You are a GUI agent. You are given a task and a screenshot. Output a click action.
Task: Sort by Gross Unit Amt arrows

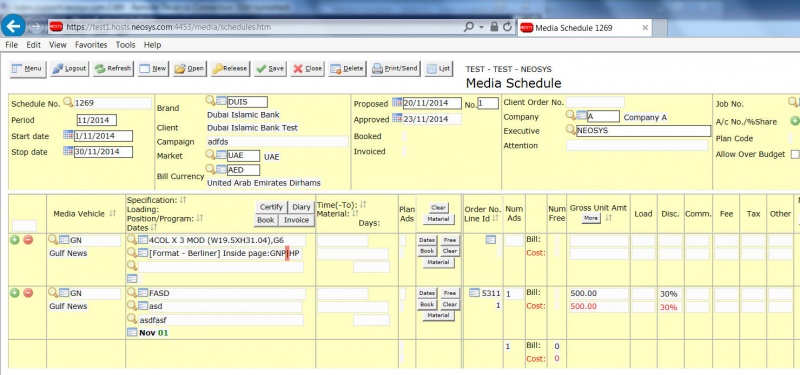[608, 218]
